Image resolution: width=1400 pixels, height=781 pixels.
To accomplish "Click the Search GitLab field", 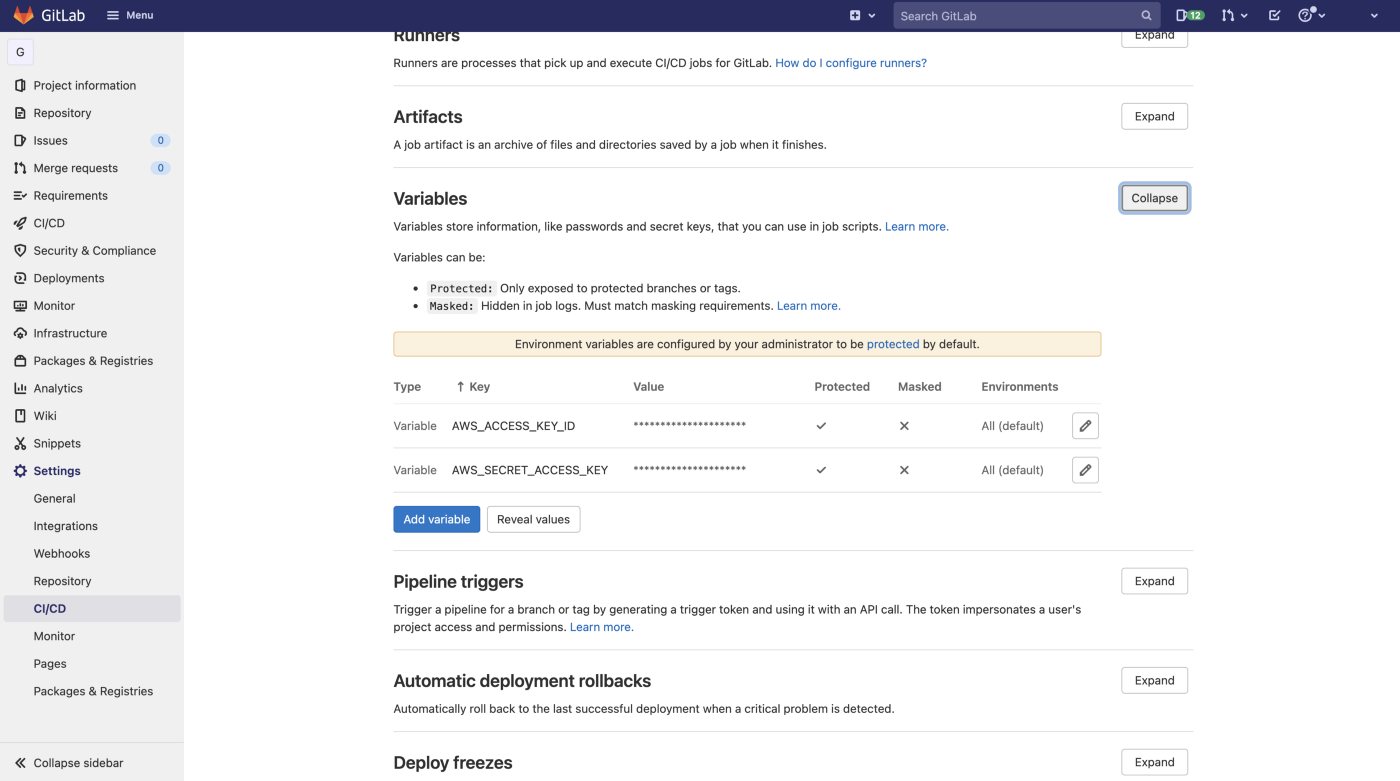I will [x=1015, y=15].
